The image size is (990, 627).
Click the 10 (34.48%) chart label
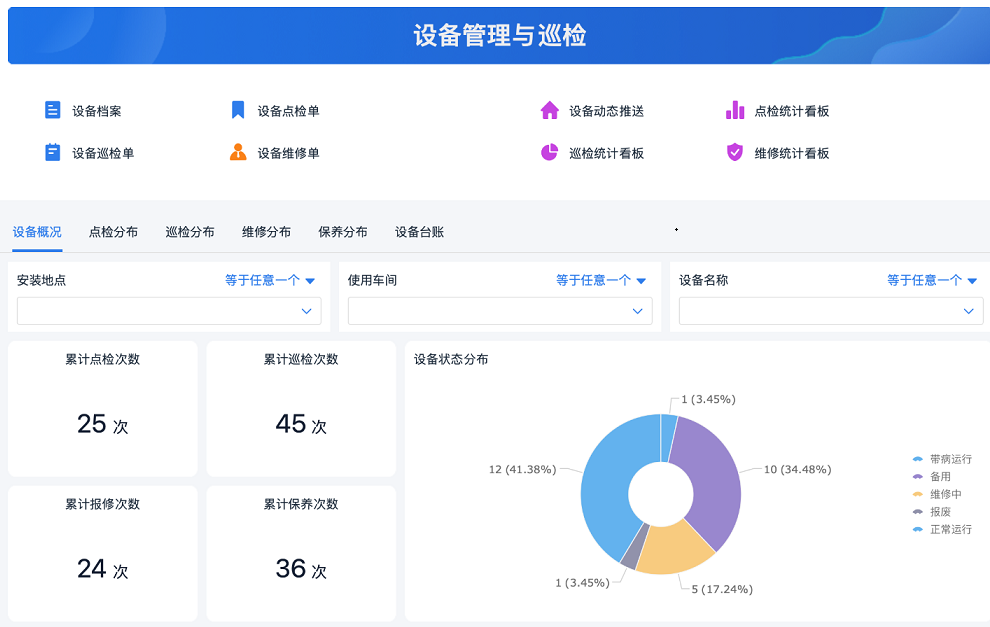pos(798,469)
